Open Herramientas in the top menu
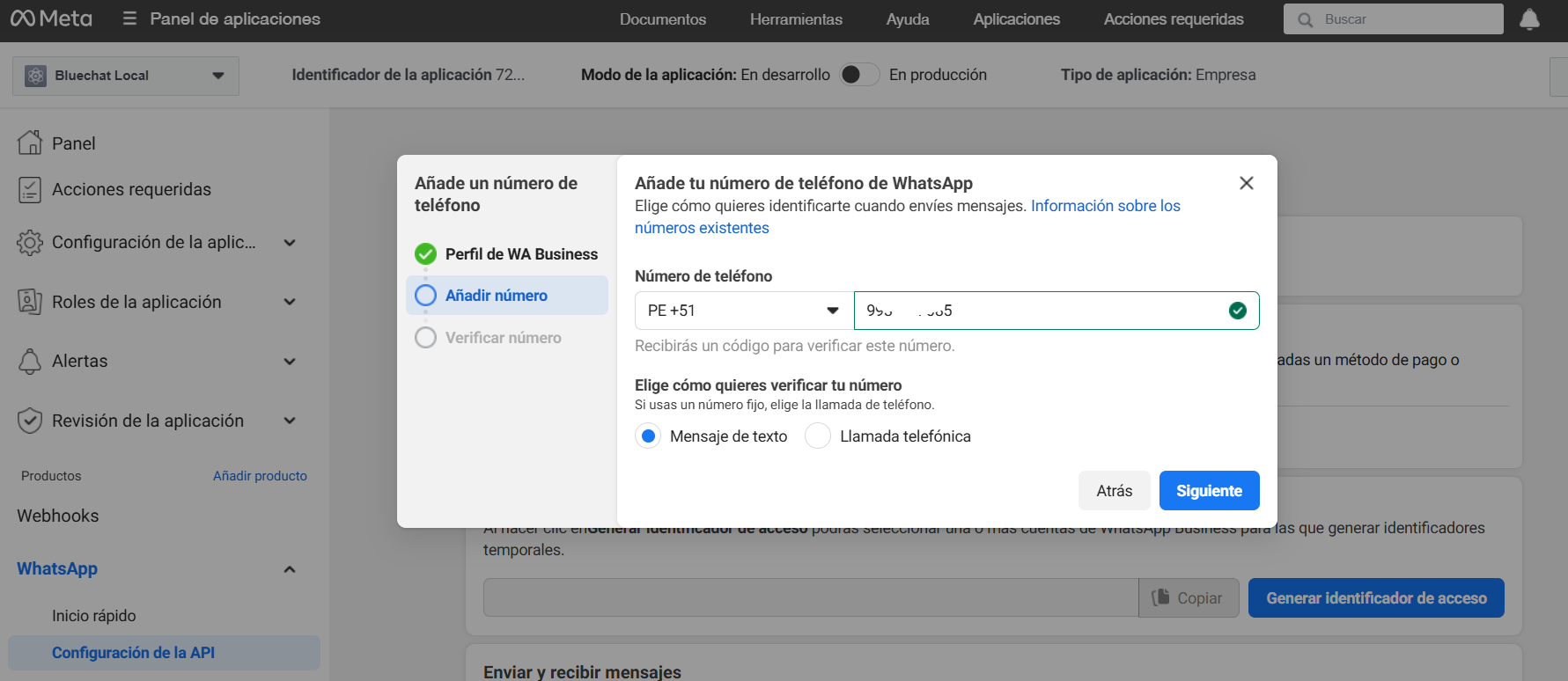Viewport: 1568px width, 681px height. point(796,19)
